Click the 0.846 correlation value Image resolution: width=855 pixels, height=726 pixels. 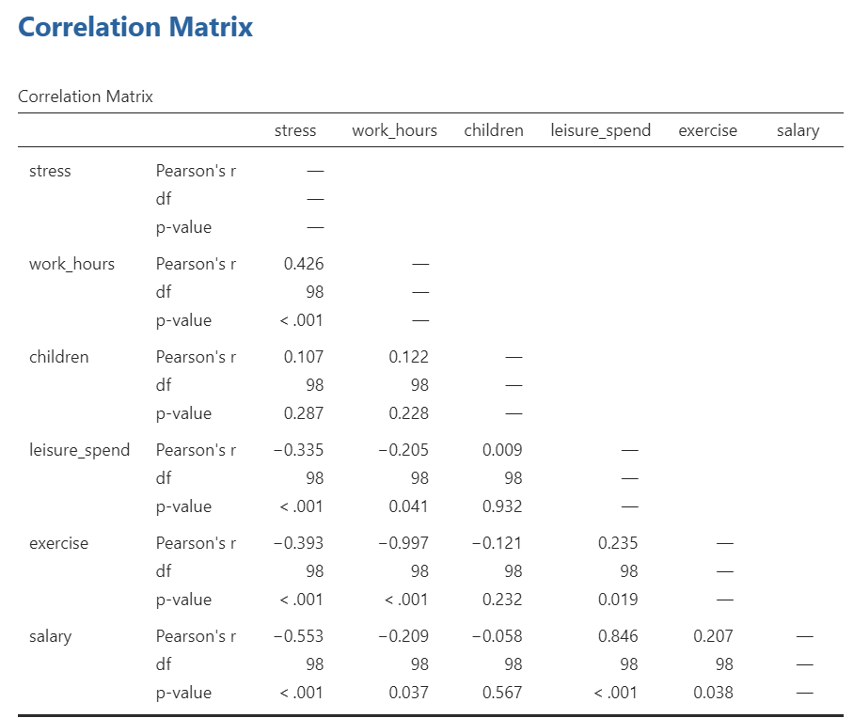pos(617,636)
